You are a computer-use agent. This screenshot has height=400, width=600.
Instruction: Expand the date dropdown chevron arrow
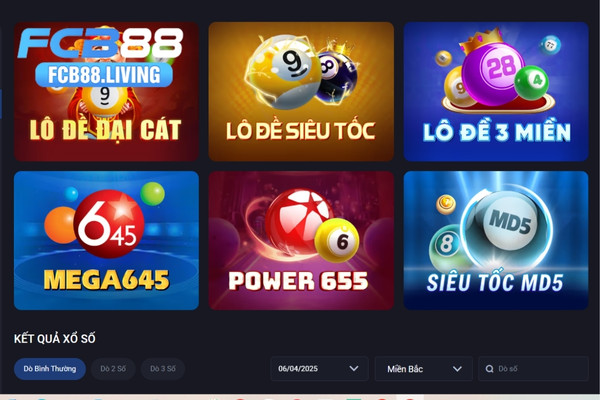(354, 369)
